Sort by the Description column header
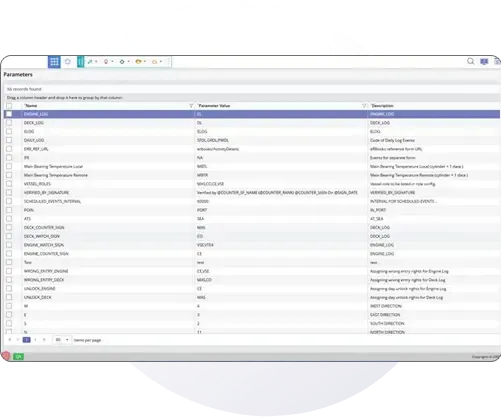The height and width of the screenshot is (417, 501). [x=382, y=106]
